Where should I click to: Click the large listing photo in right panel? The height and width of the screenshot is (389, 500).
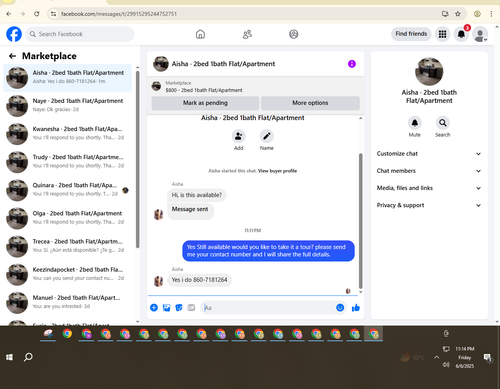coord(429,71)
